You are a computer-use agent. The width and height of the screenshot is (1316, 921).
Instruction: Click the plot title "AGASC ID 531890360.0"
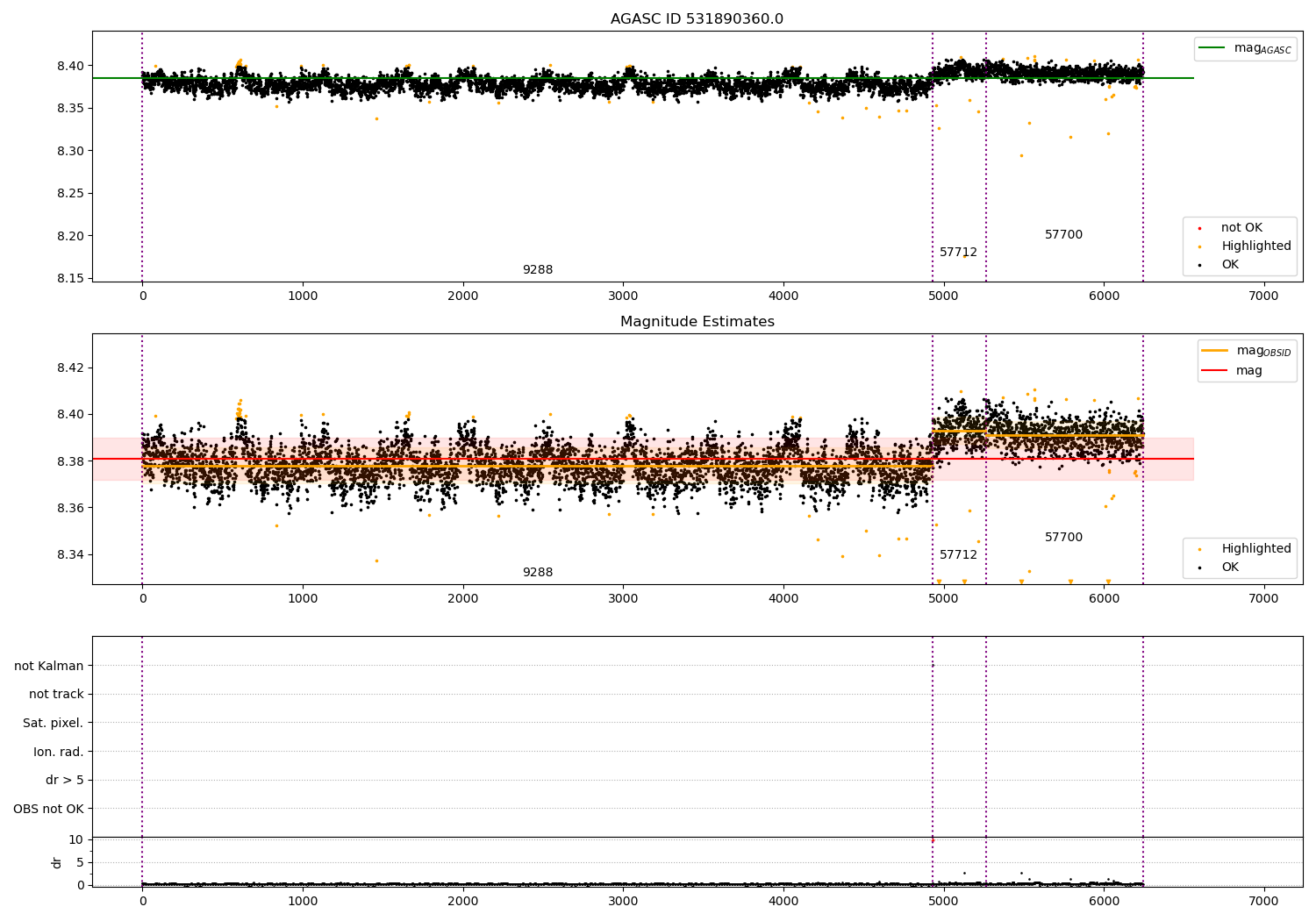697,19
